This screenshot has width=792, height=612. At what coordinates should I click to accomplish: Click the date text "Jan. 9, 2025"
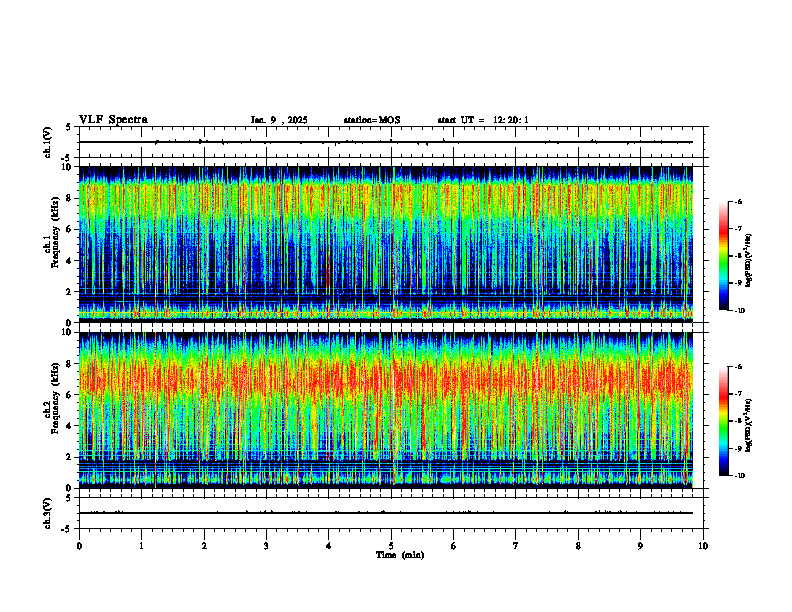pos(279,120)
